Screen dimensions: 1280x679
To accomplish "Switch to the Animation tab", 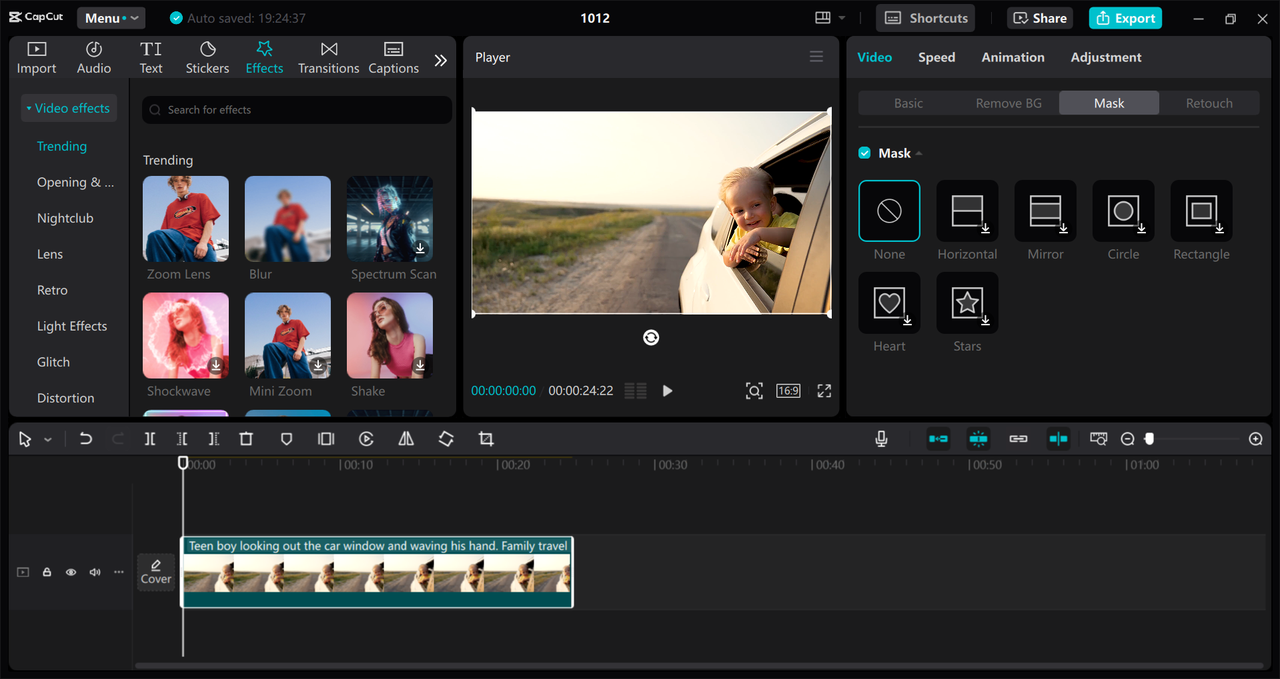I will pos(1013,57).
